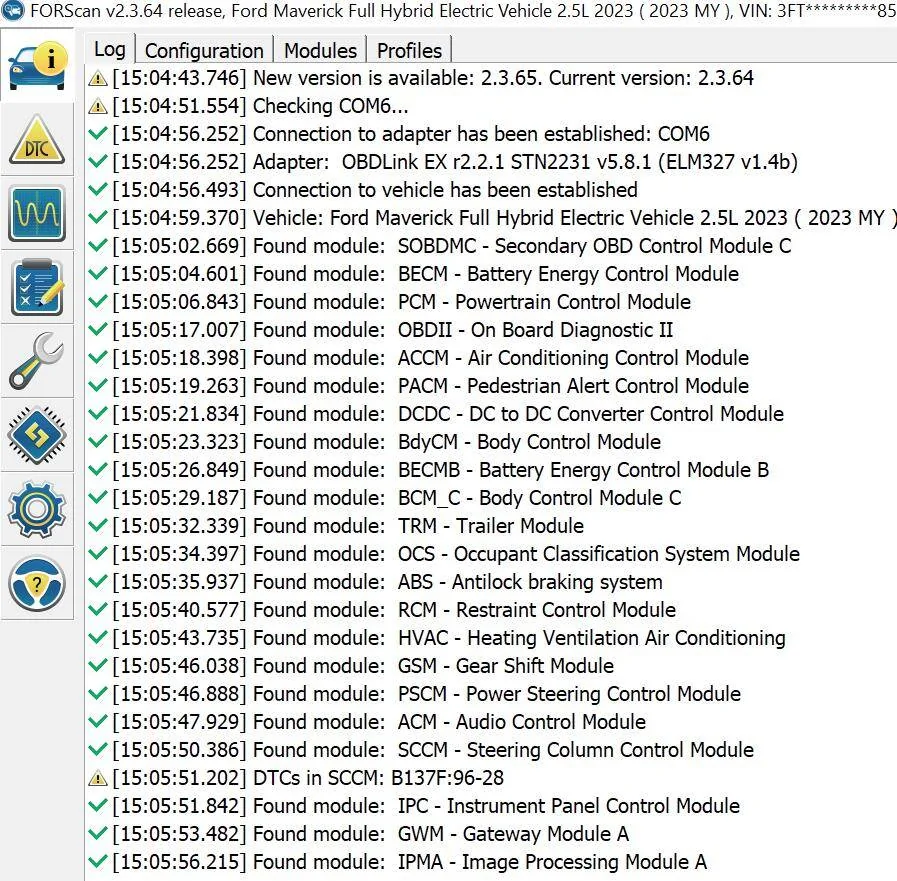This screenshot has width=897, height=881.
Task: Switch to the Modules tab
Action: [320, 50]
